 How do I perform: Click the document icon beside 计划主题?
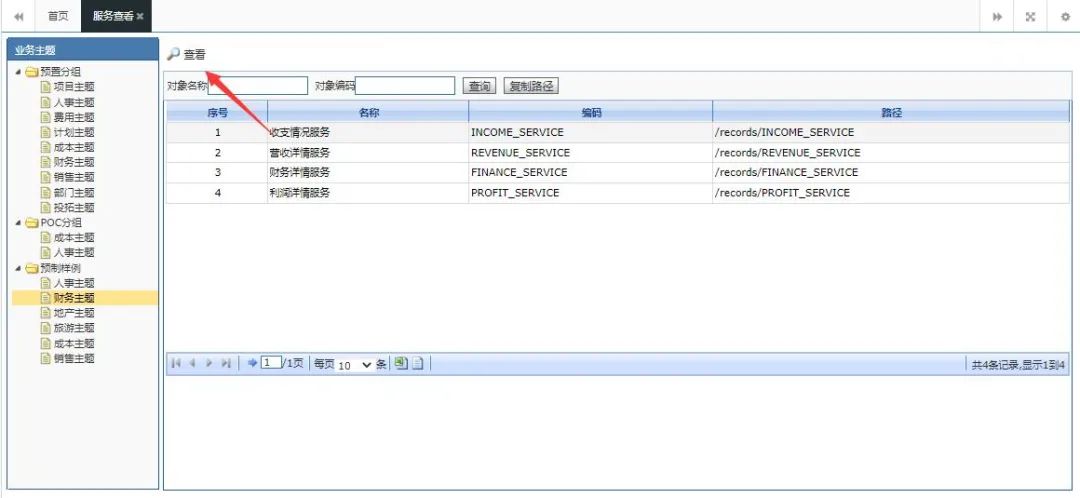point(46,132)
